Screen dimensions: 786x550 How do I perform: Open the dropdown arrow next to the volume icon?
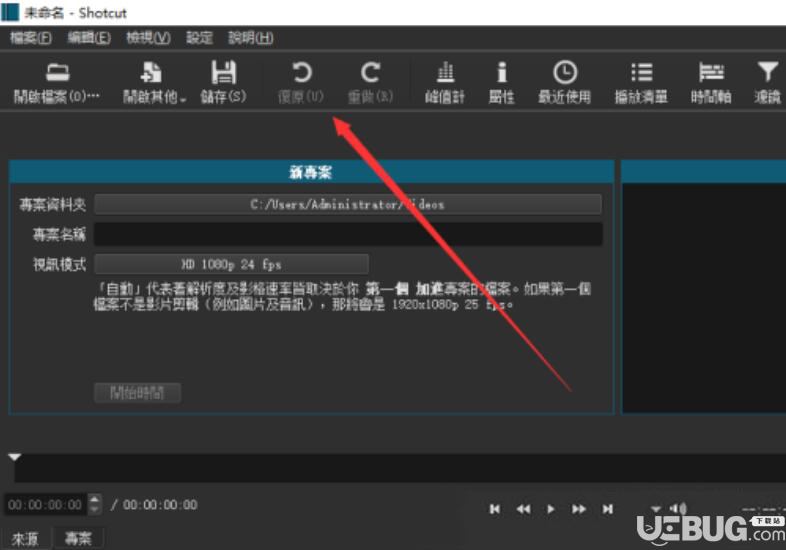tap(656, 509)
